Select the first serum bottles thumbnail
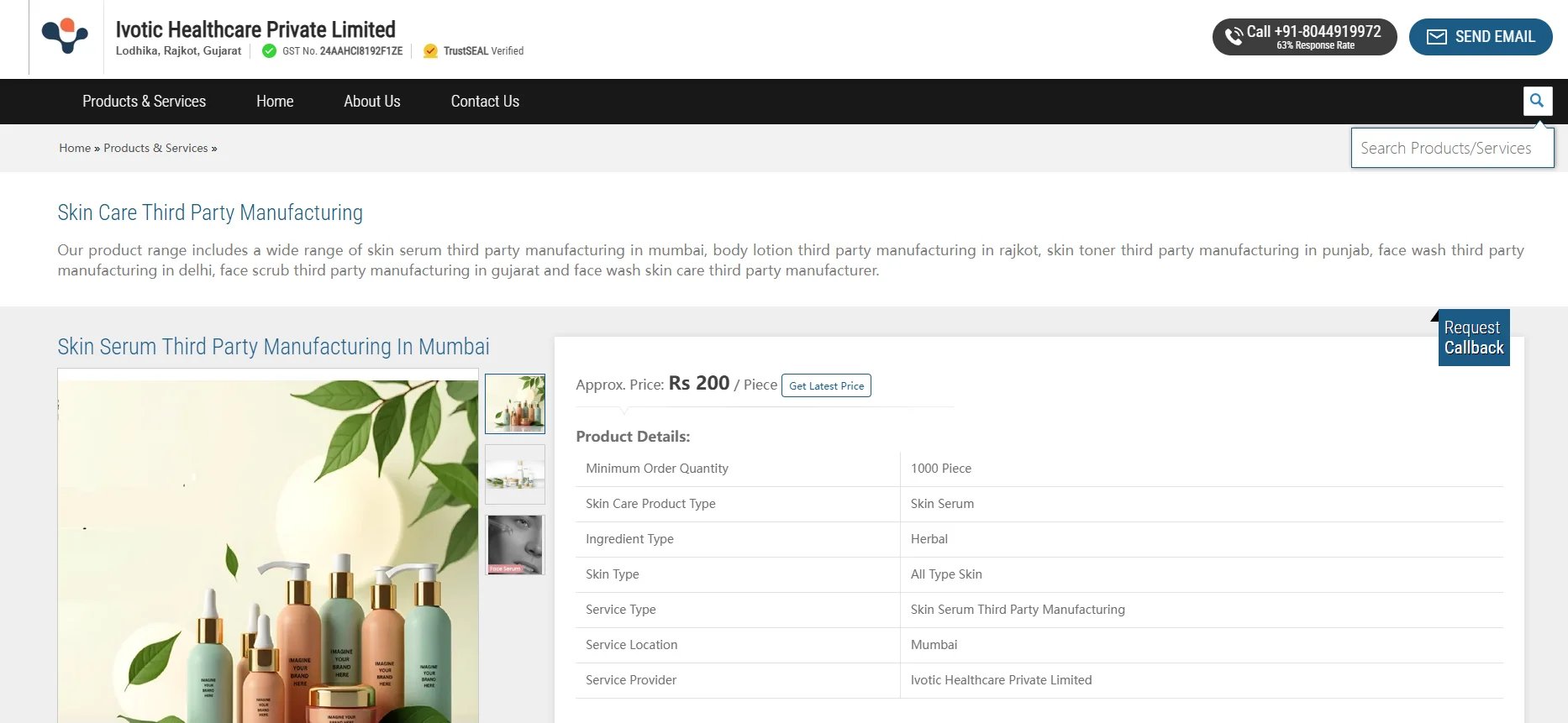This screenshot has height=723, width=1568. tap(515, 404)
